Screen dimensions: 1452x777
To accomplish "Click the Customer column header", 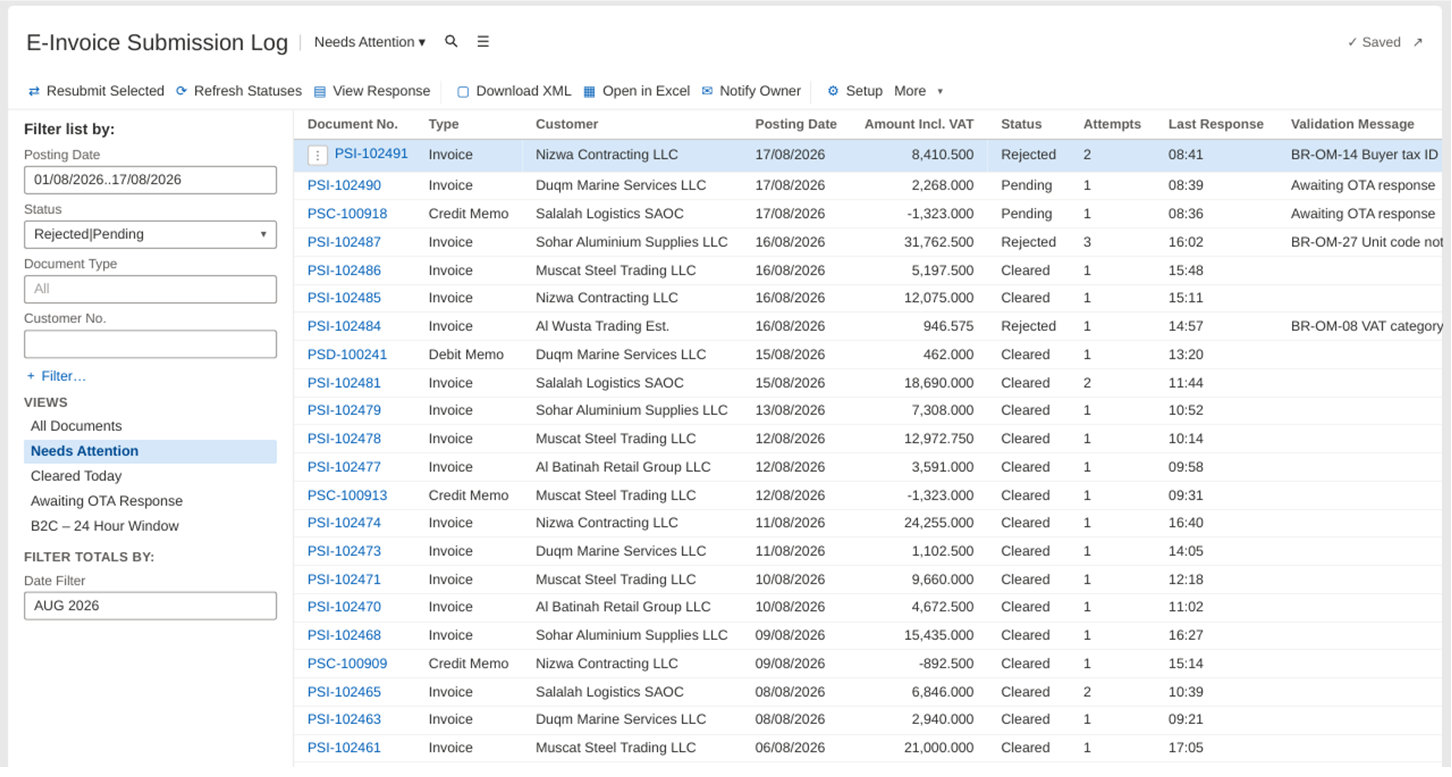I will 567,124.
